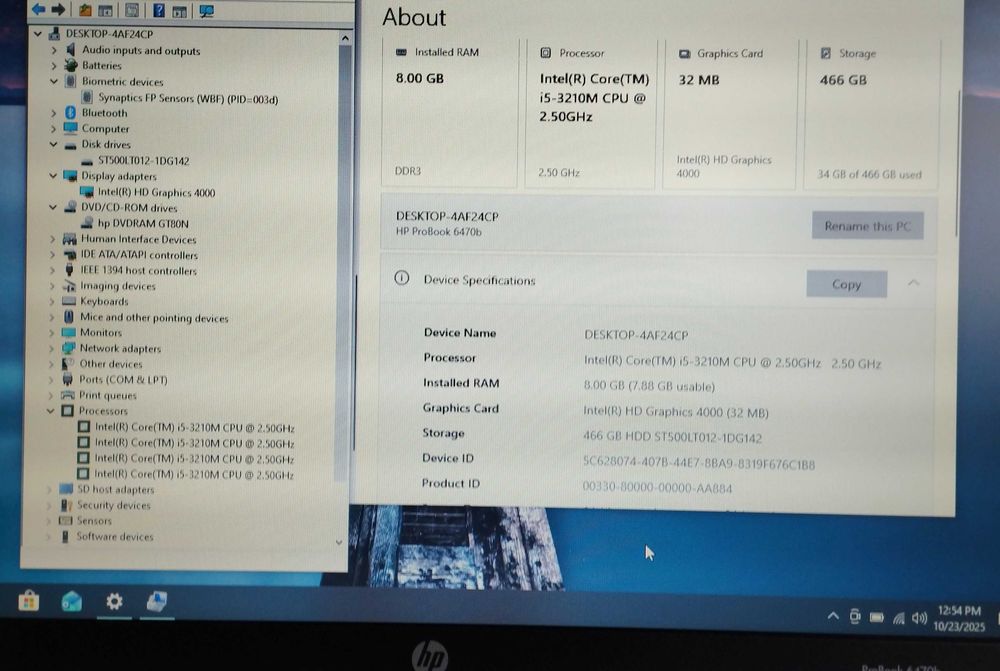Viewport: 1000px width, 671px height.
Task: Click the Display adapters category icon
Action: tap(70, 175)
